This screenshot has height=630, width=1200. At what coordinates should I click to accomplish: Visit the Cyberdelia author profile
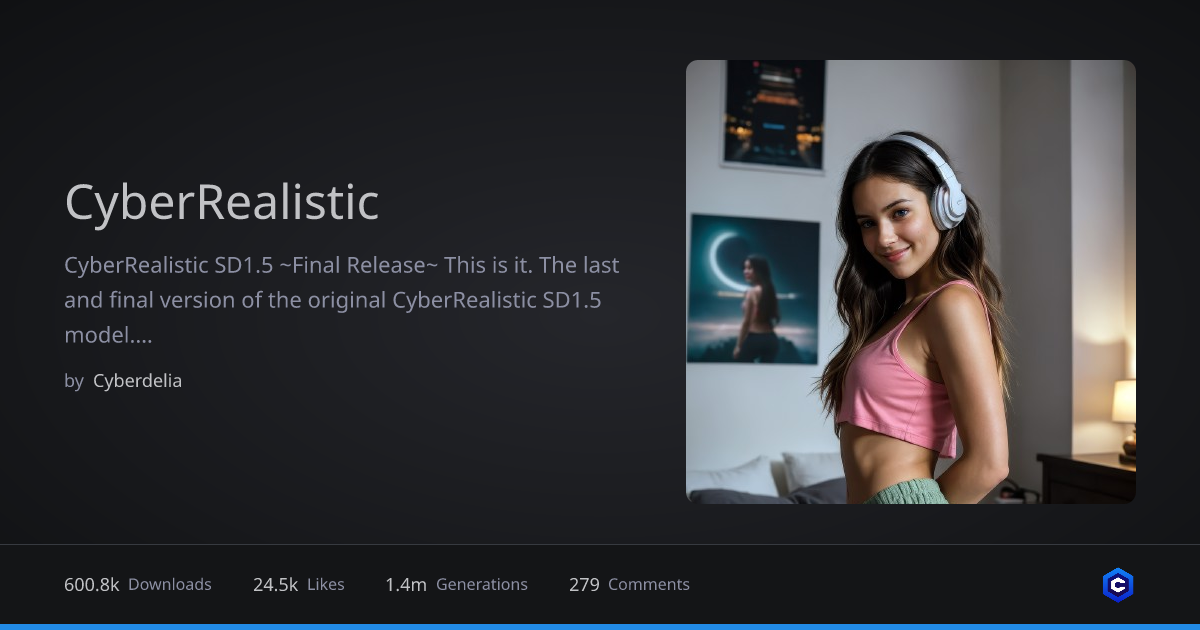tap(137, 381)
